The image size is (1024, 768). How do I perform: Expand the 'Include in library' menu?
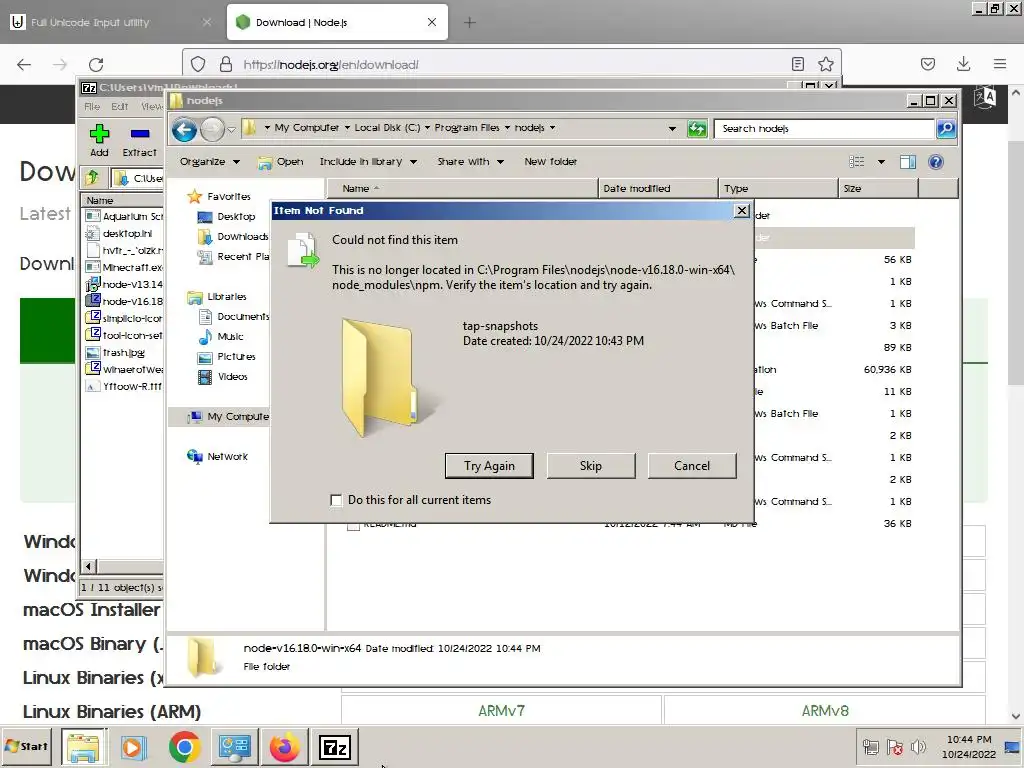pos(368,161)
